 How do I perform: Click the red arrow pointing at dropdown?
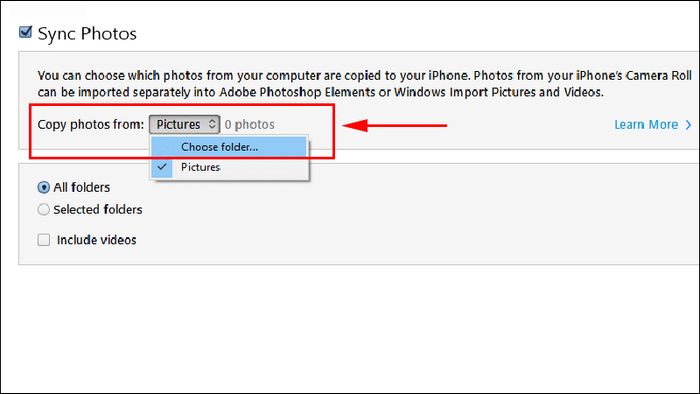(395, 125)
